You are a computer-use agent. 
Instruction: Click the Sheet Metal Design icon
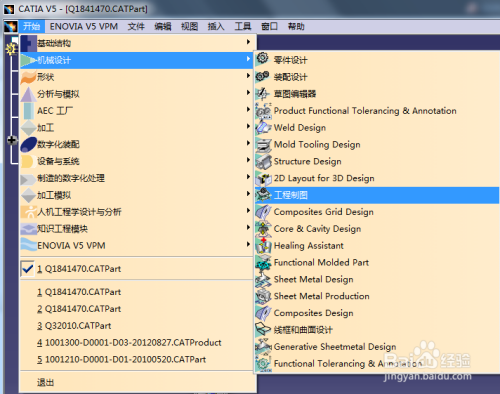(x=263, y=279)
